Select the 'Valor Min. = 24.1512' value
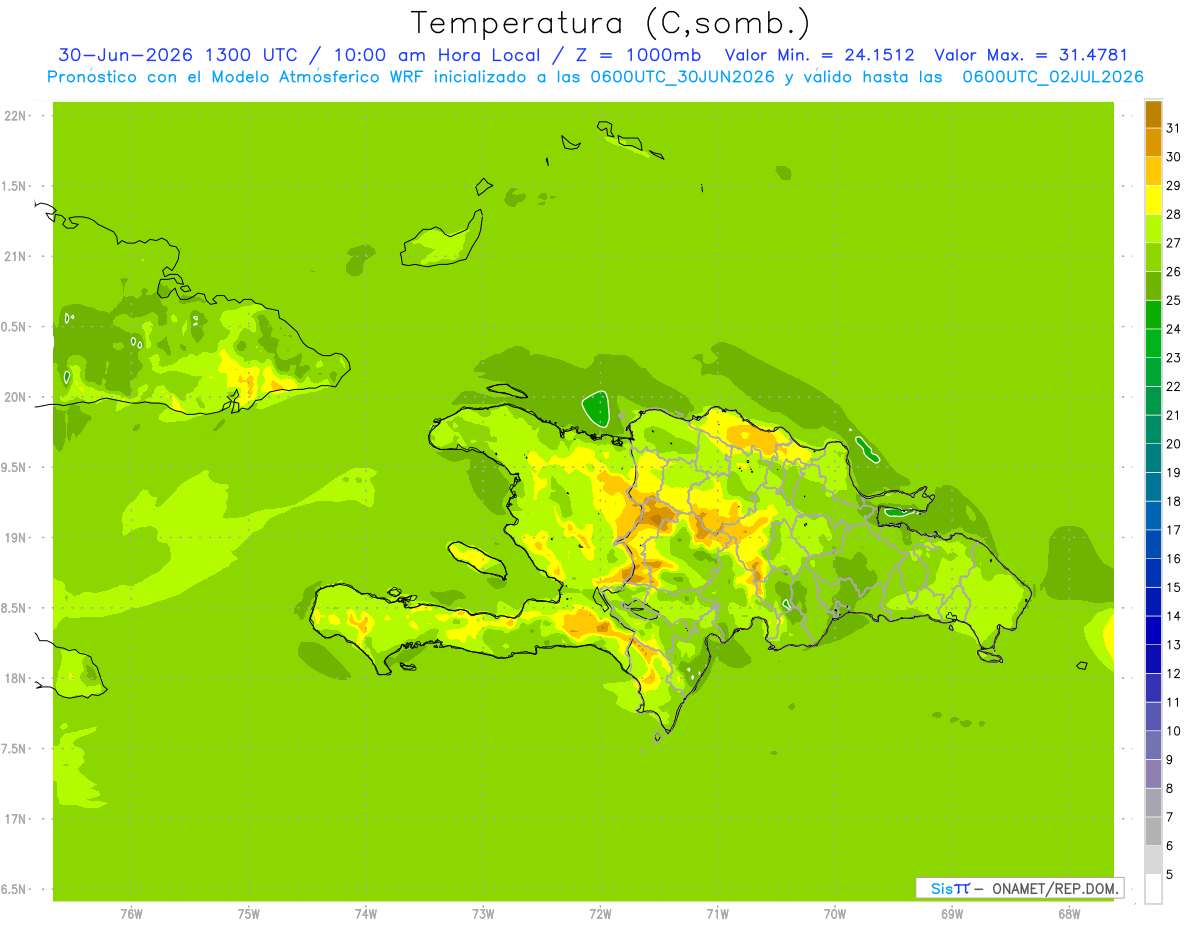 (x=819, y=56)
